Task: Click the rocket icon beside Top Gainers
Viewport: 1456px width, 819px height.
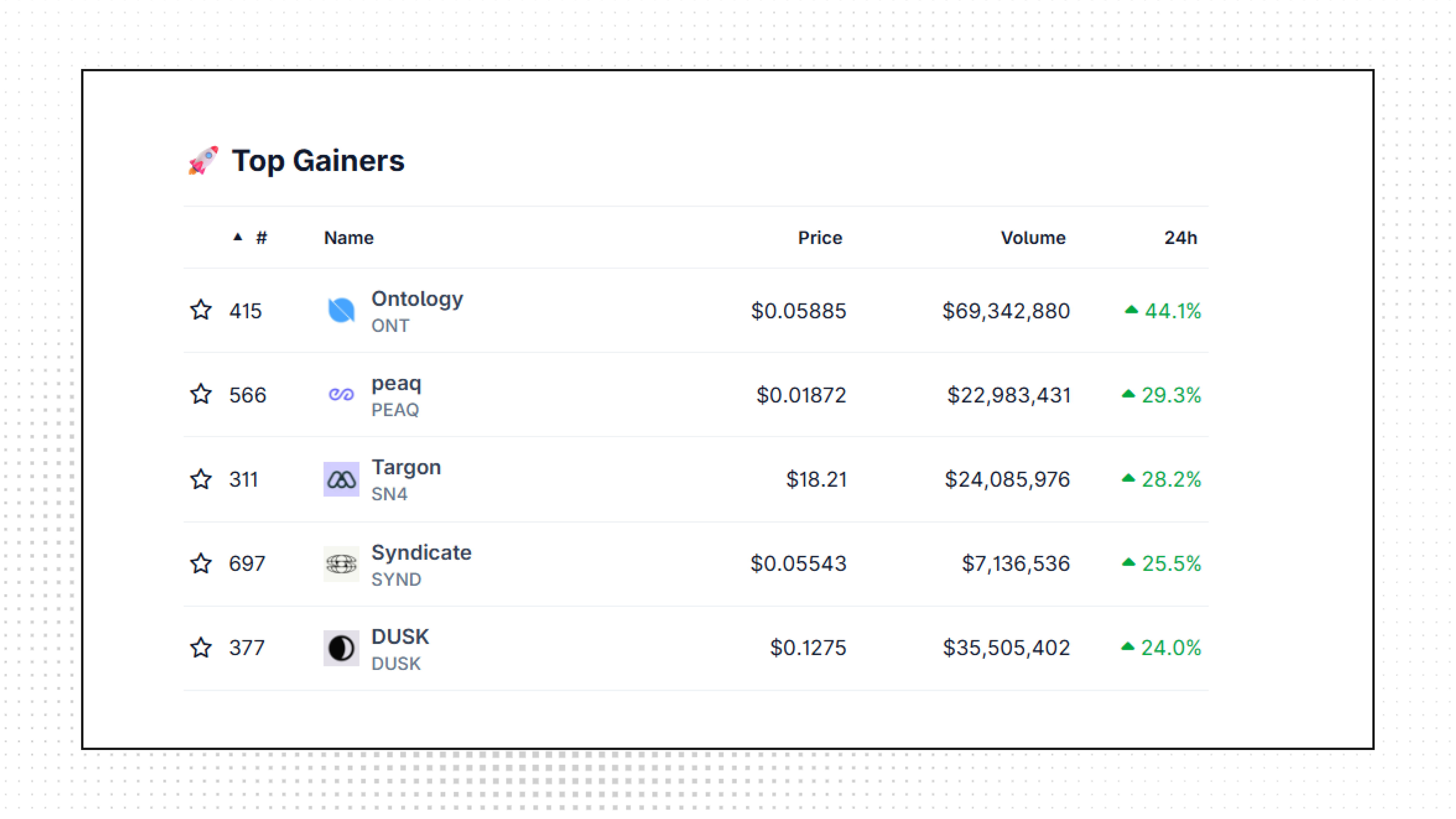Action: click(x=203, y=161)
